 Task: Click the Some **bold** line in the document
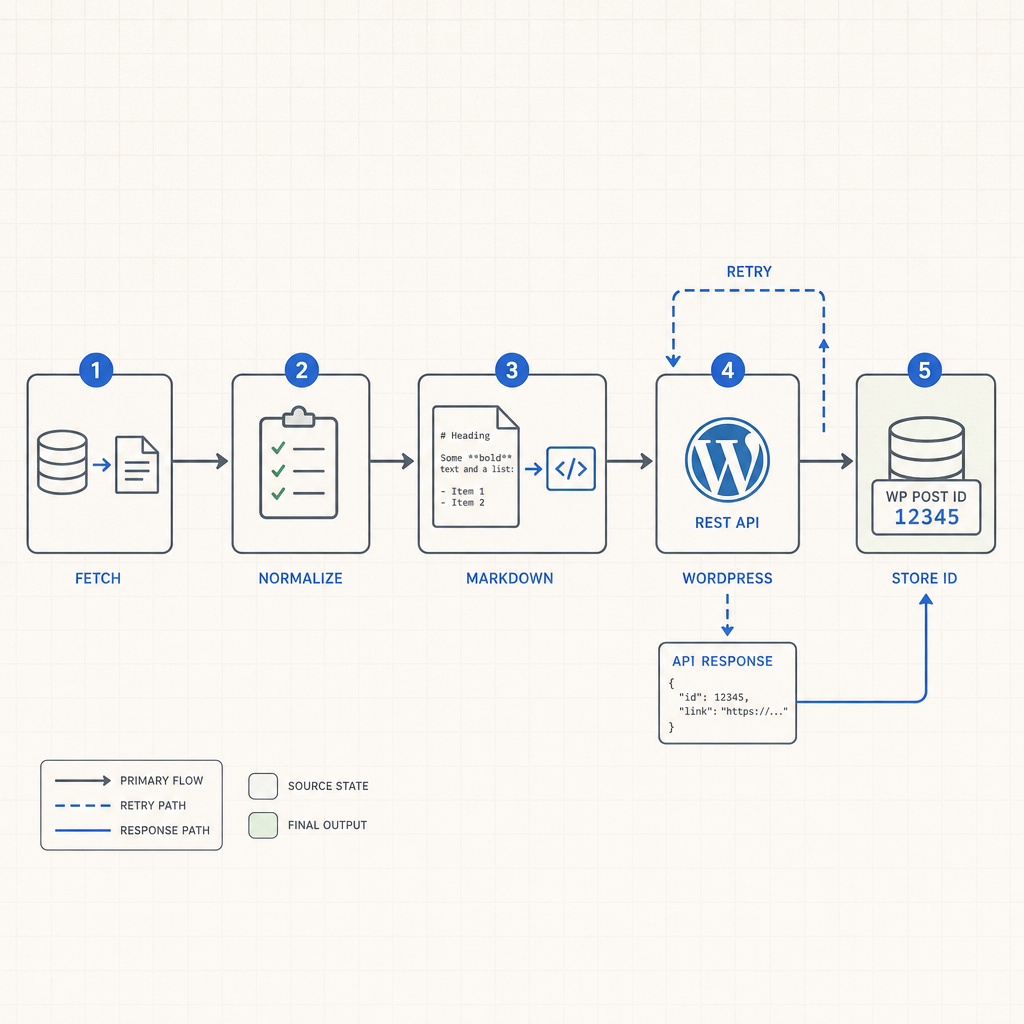click(476, 458)
